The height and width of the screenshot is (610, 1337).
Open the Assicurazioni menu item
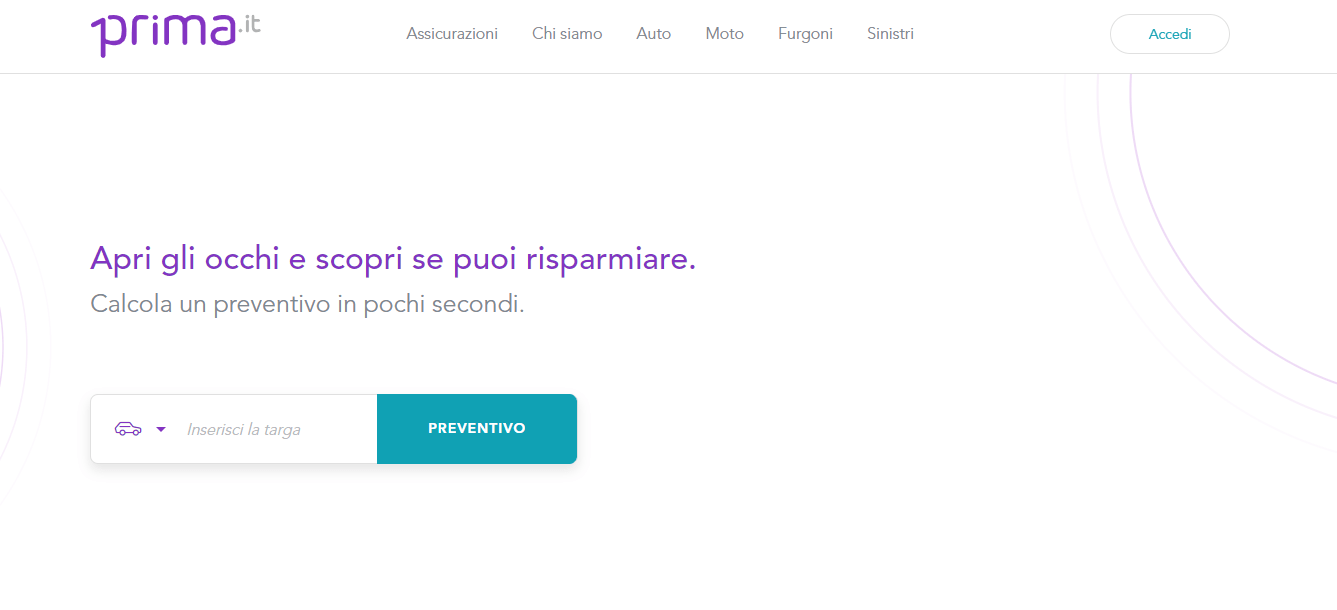point(452,33)
